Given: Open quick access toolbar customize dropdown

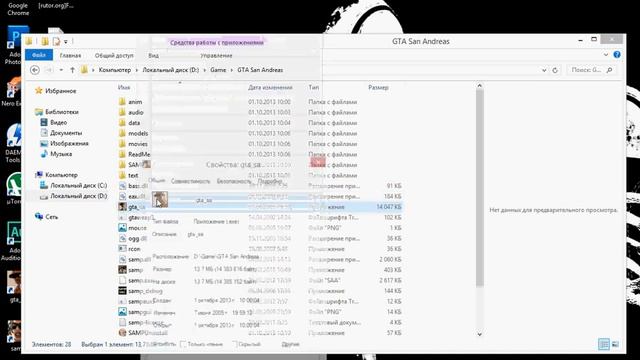Looking at the screenshot, I should [66, 42].
